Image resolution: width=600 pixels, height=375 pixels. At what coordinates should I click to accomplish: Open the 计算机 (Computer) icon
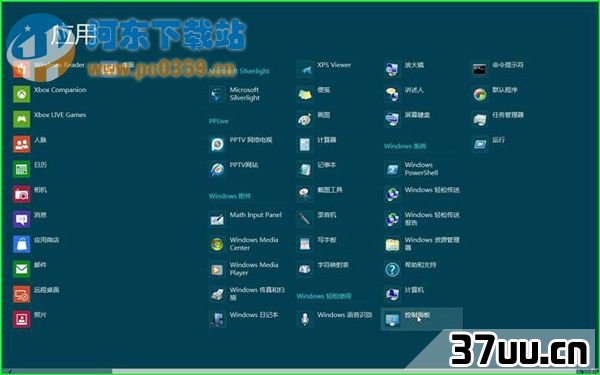tap(392, 294)
